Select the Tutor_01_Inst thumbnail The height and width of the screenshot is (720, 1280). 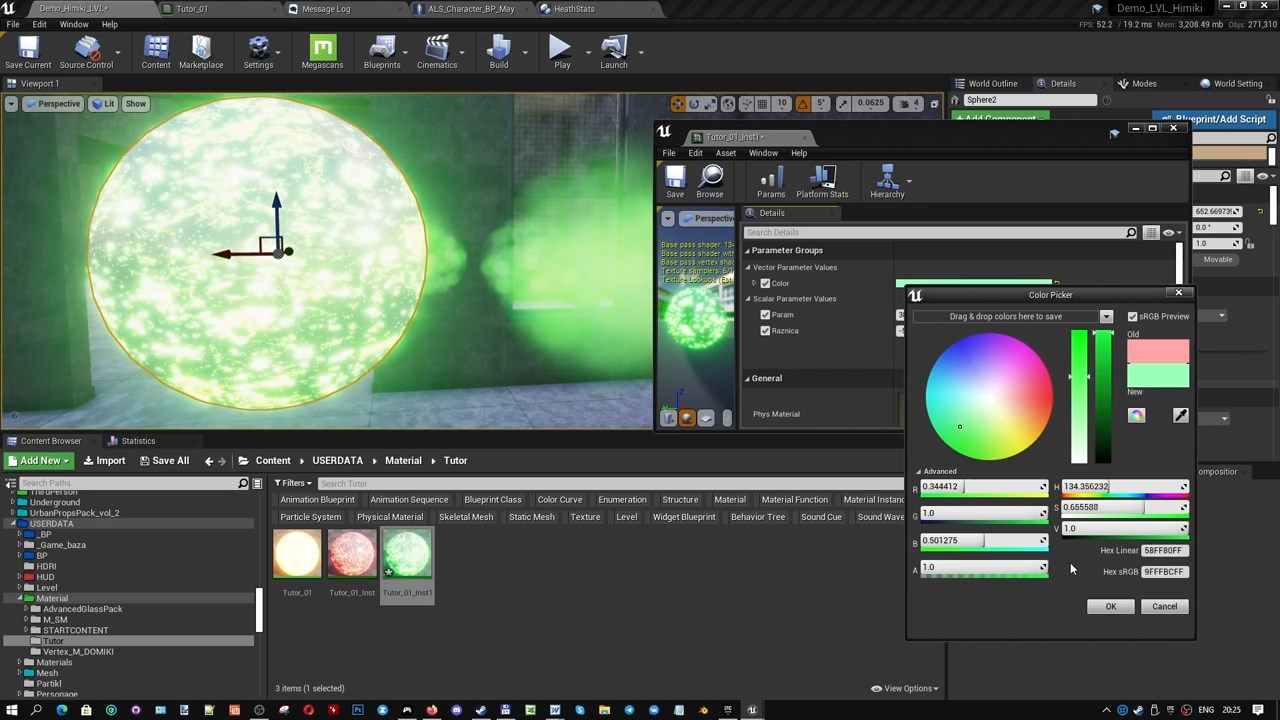pyautogui.click(x=352, y=554)
